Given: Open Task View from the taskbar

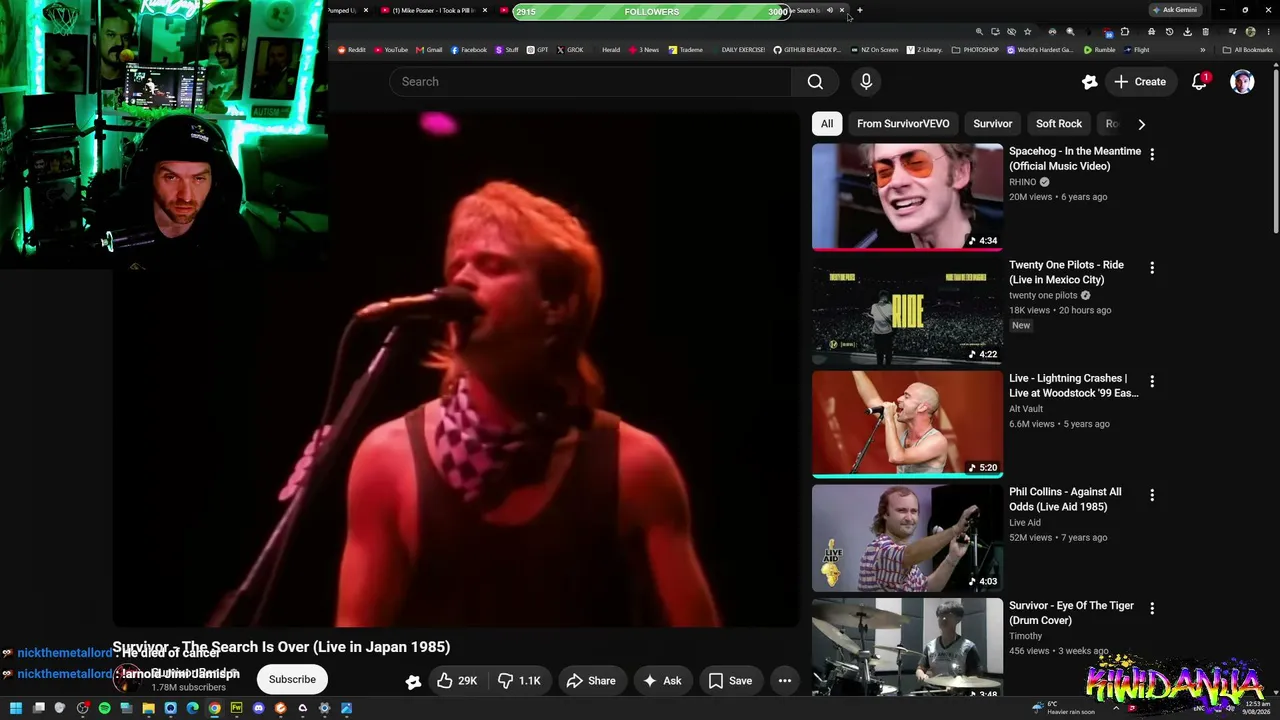Looking at the screenshot, I should pos(38,708).
